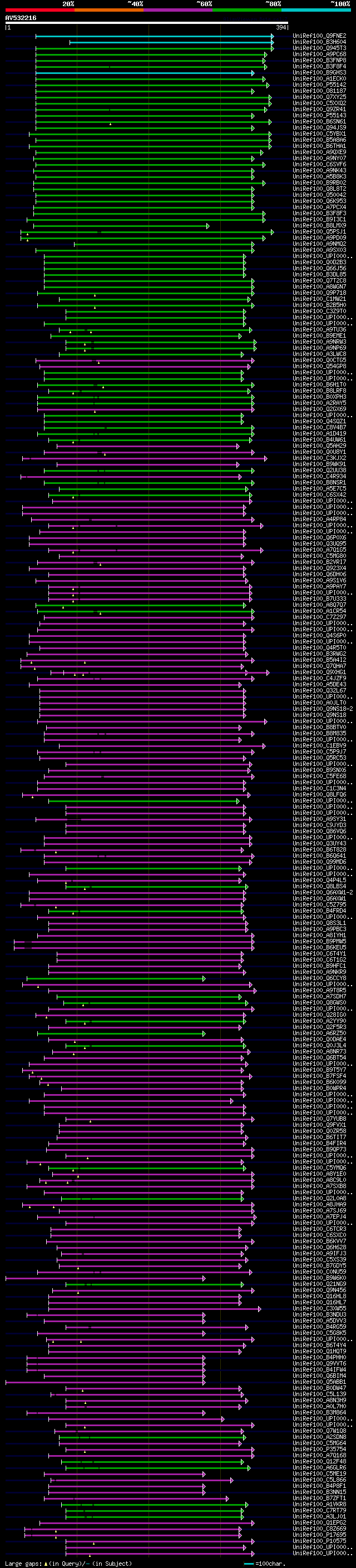Select the UniRef100_C7RT79 hit label

pyautogui.click(x=319, y=1510)
